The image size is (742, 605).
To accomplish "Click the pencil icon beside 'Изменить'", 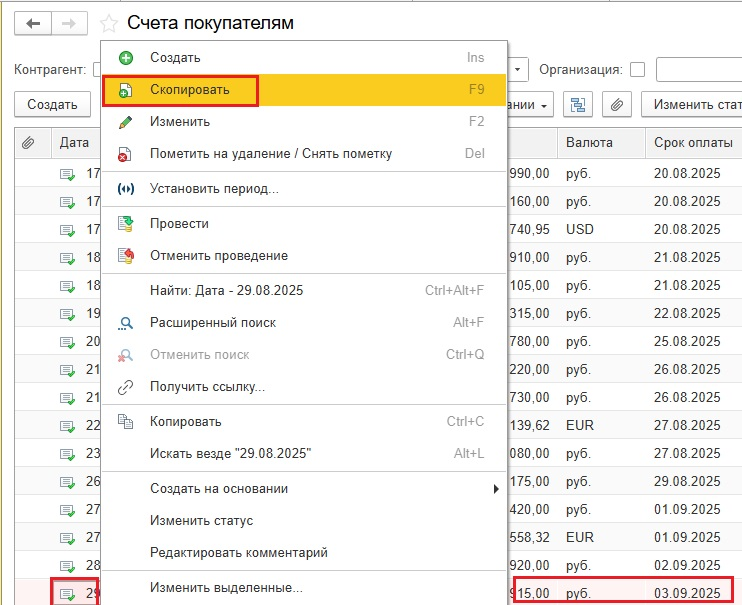I will [x=125, y=122].
